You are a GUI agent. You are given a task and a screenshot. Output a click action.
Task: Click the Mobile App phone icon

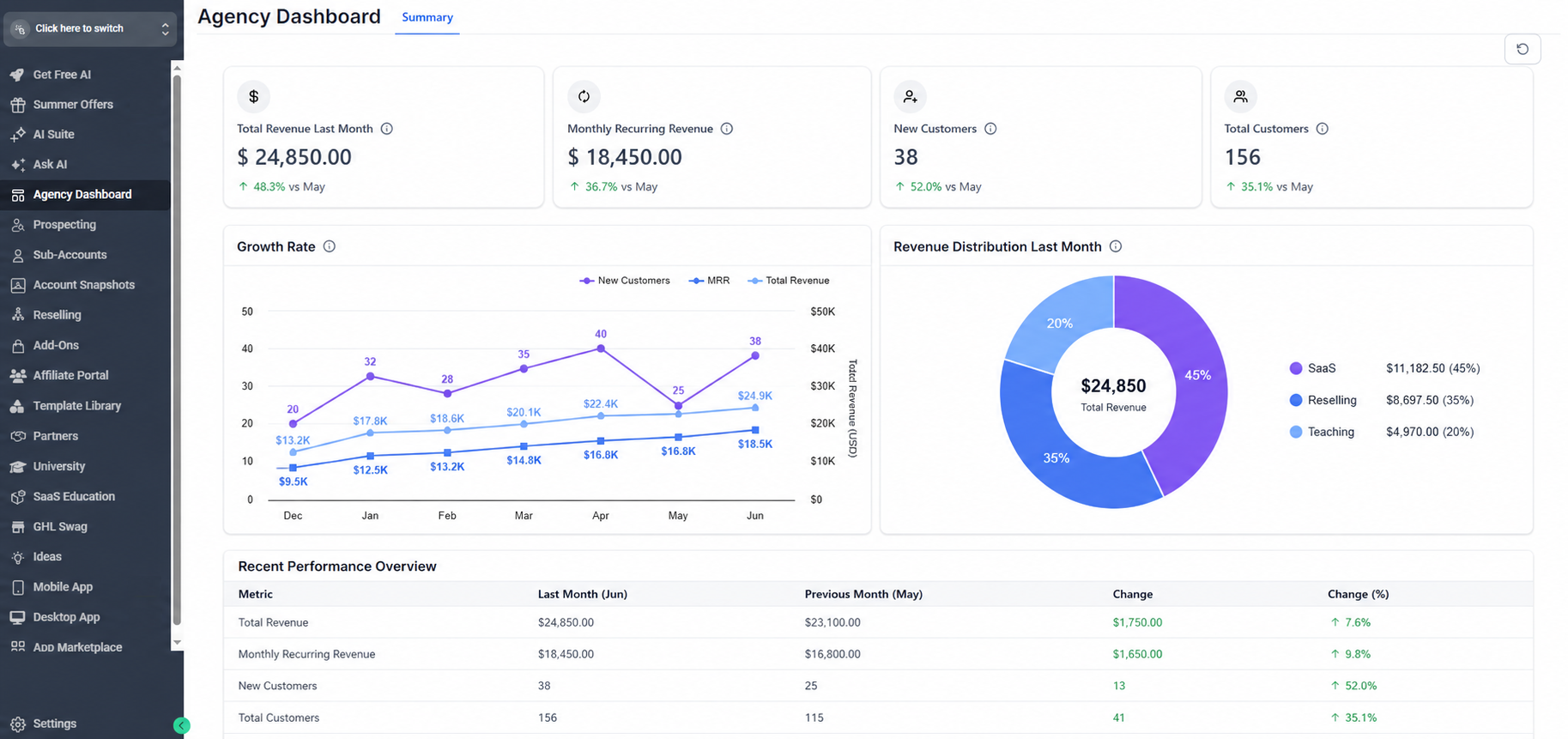[x=17, y=587]
